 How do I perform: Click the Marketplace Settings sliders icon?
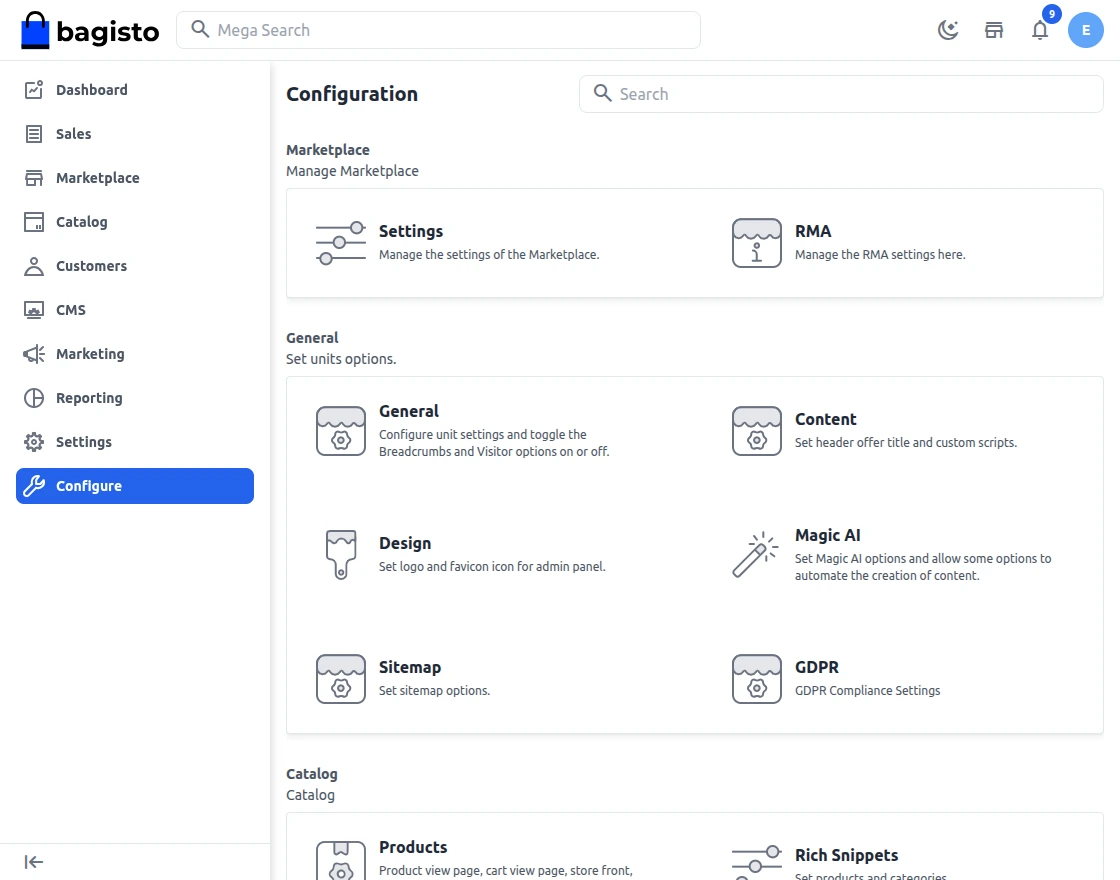coord(340,243)
